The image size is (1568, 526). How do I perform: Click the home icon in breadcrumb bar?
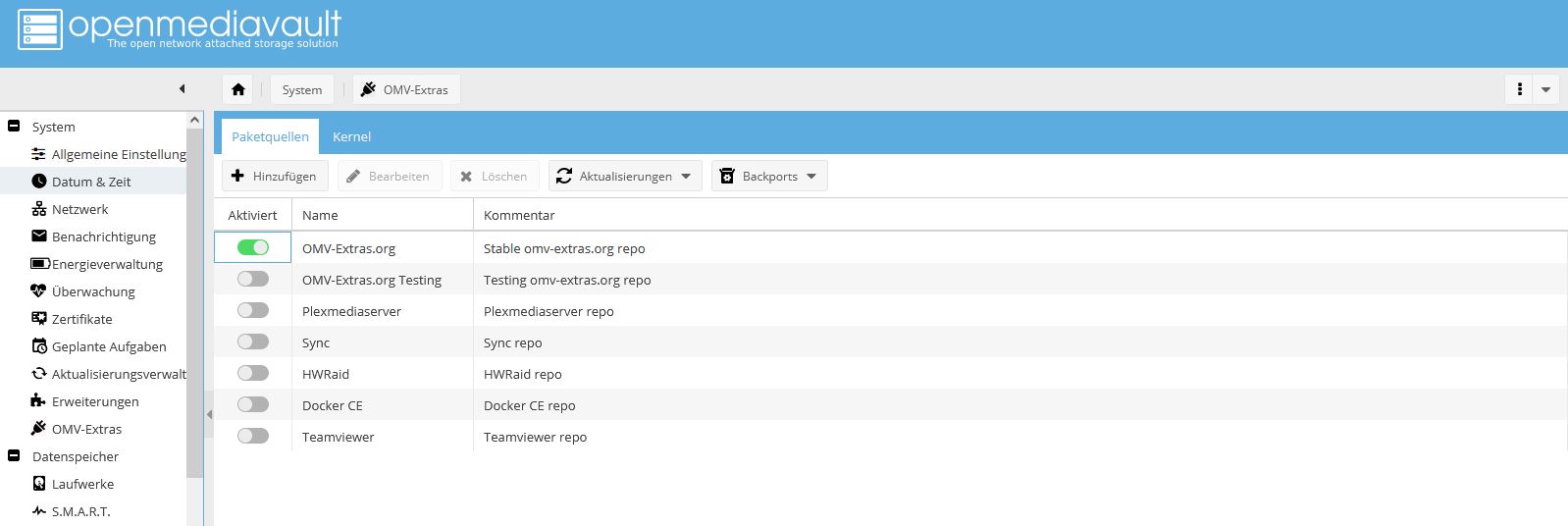(238, 89)
